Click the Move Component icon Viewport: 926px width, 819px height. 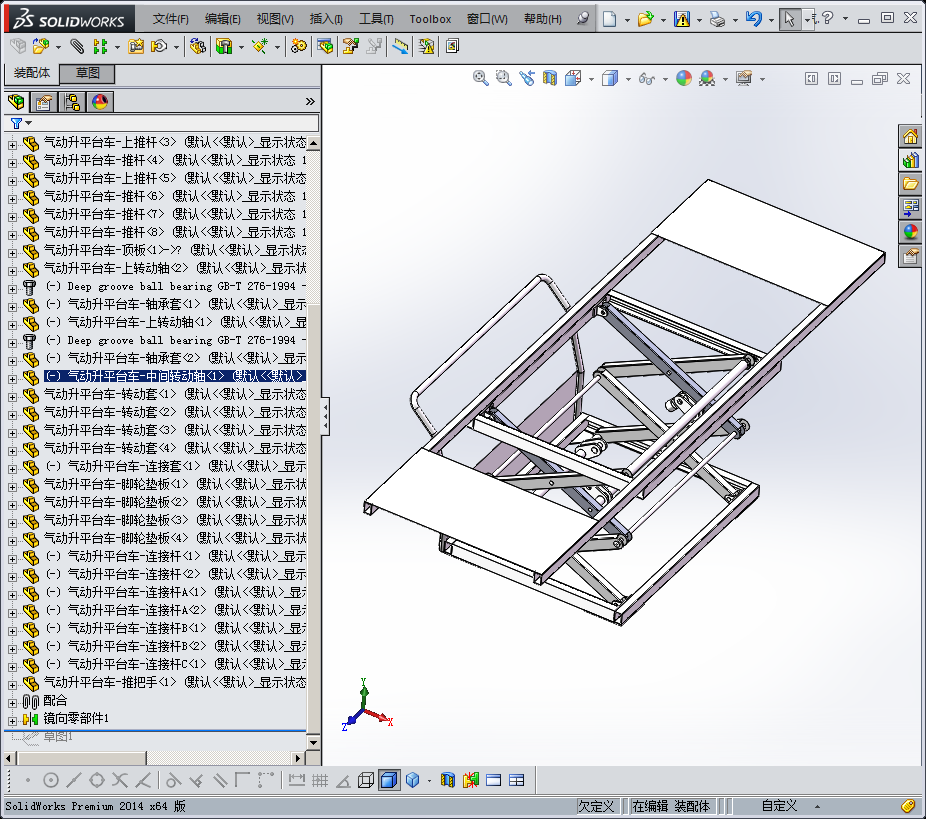pos(159,46)
